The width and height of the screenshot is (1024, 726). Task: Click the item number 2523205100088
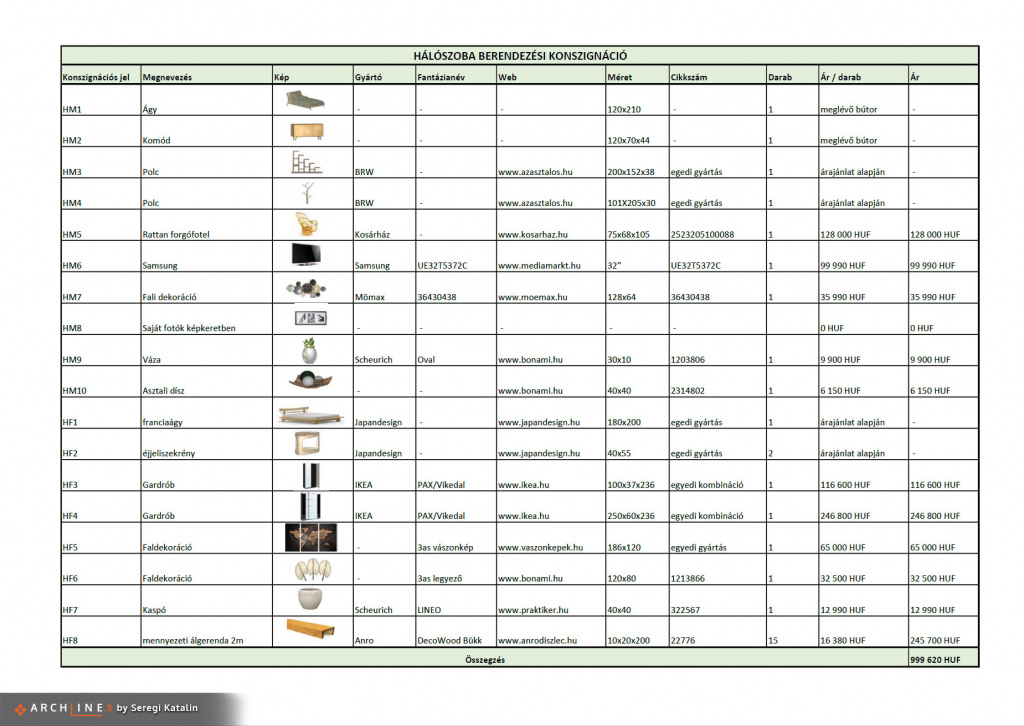pyautogui.click(x=702, y=234)
